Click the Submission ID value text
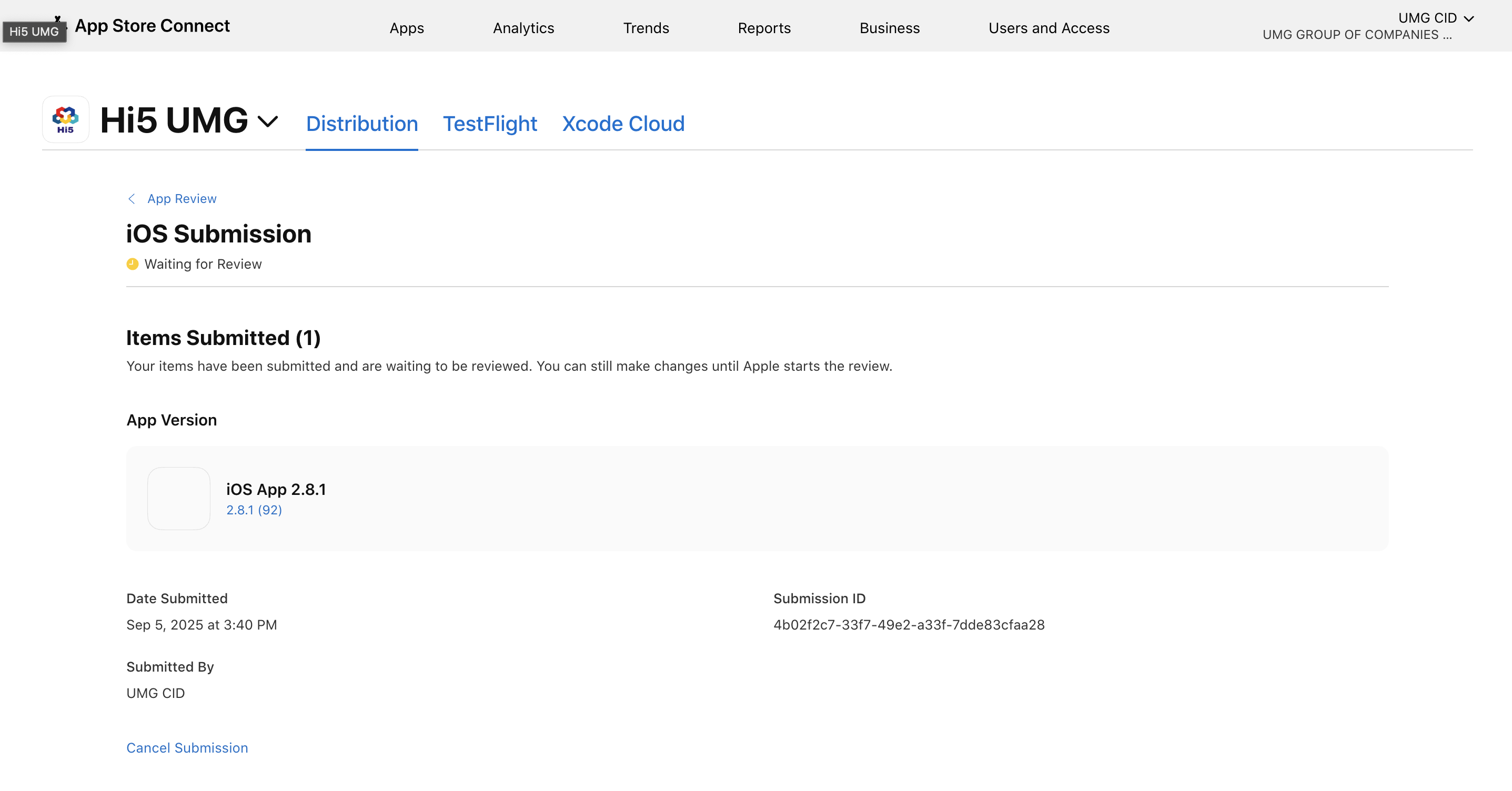The width and height of the screenshot is (1512, 791). [x=908, y=625]
